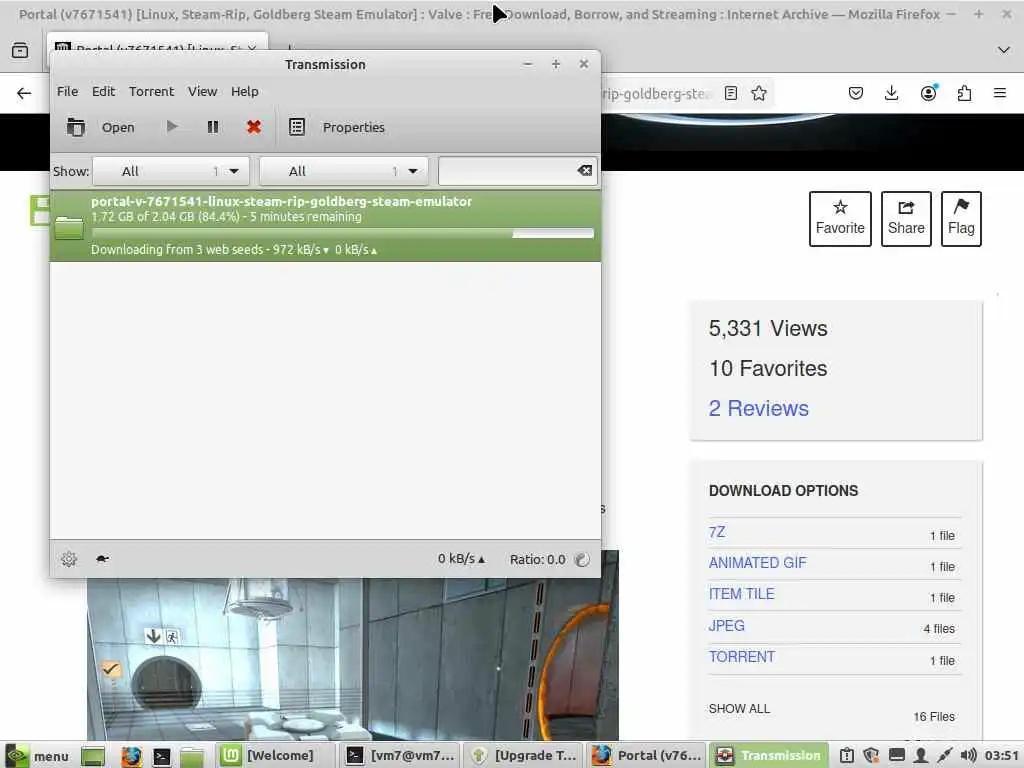Open Firefox View icon in tab bar
The width and height of the screenshot is (1024, 768).
coord(20,50)
